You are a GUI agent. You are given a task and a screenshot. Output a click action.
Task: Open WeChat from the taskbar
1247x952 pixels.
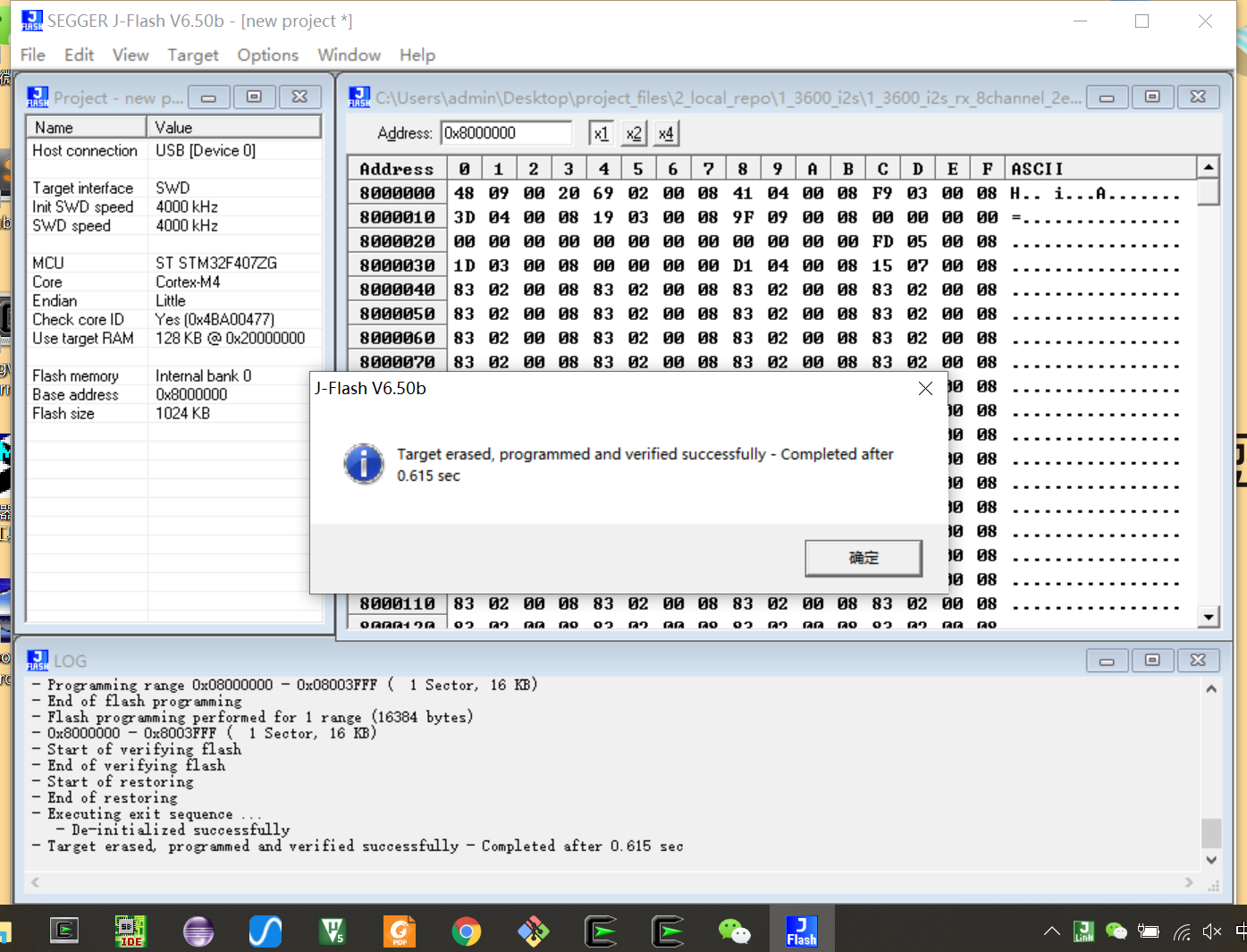coord(734,931)
